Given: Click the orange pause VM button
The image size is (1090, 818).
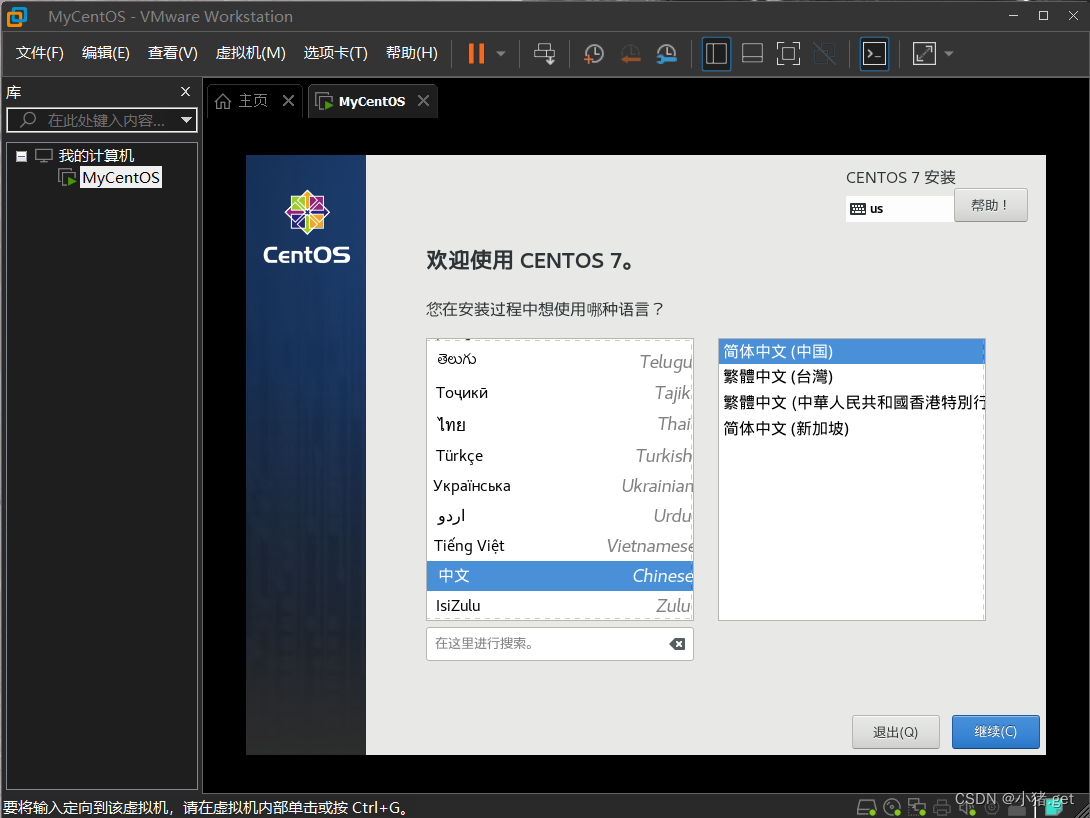Looking at the screenshot, I should click(x=476, y=54).
